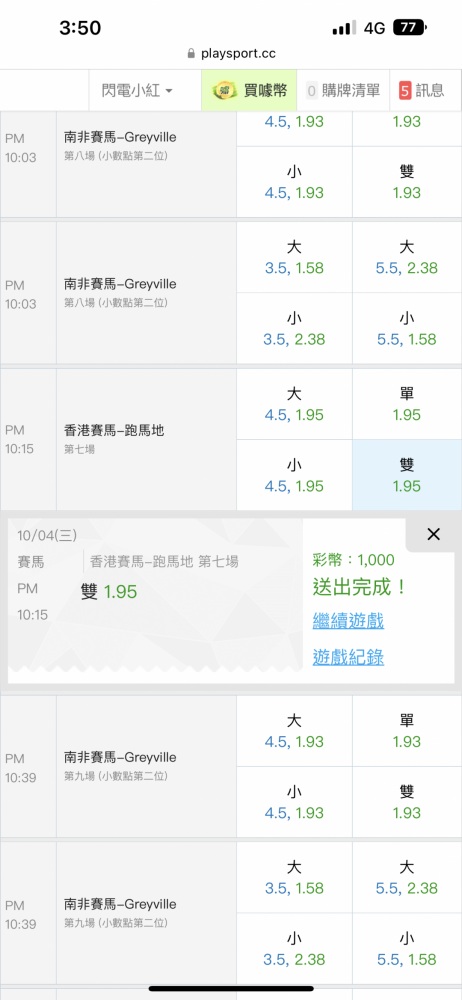Tap the battery indicator in status bar

coord(410,27)
